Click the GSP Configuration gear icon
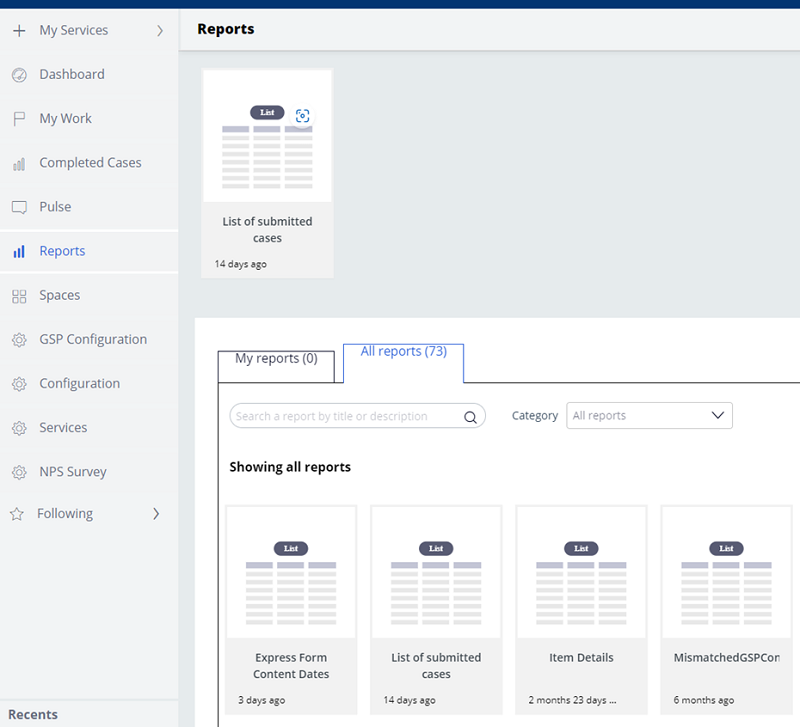 19,340
